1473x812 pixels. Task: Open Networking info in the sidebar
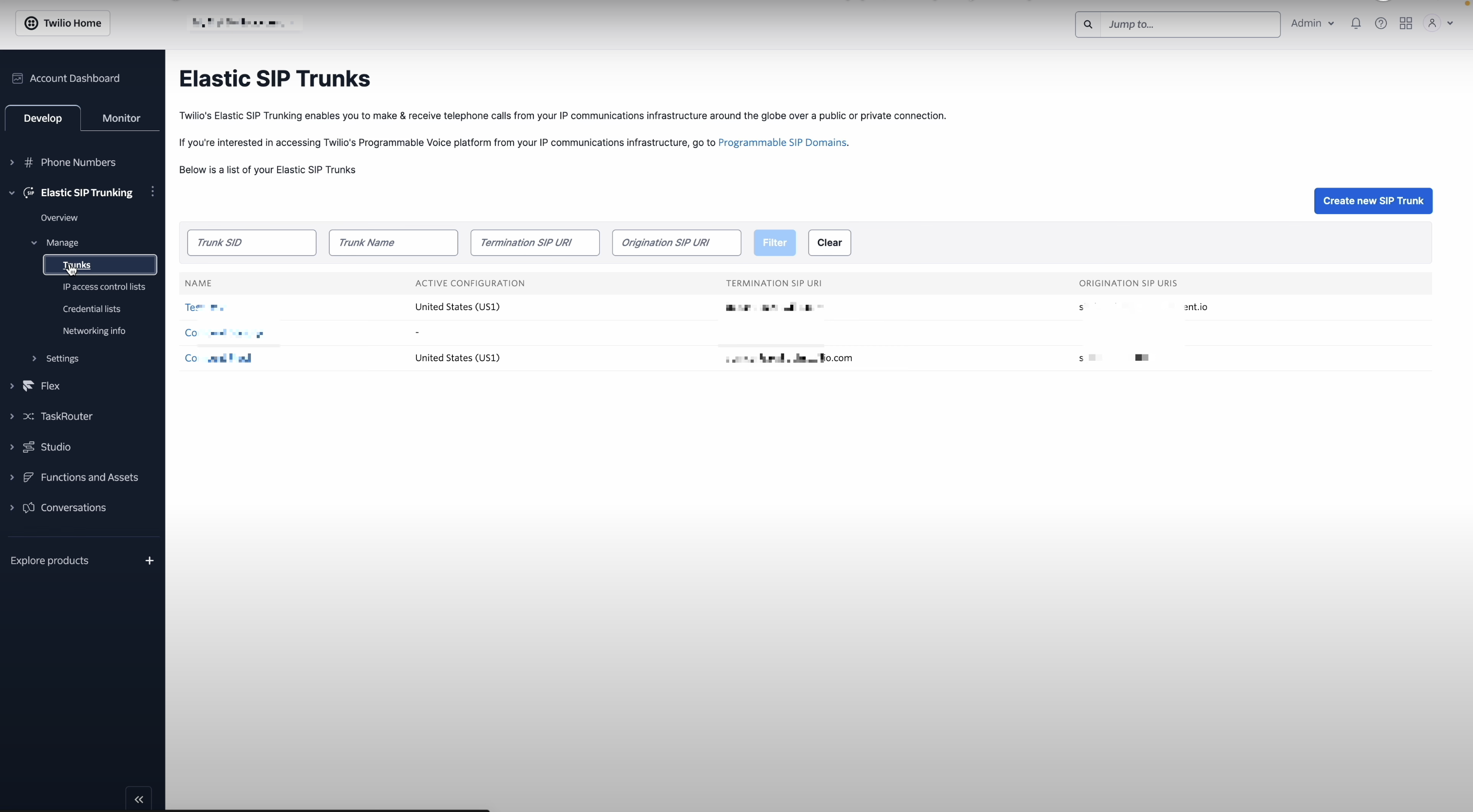pyautogui.click(x=94, y=331)
